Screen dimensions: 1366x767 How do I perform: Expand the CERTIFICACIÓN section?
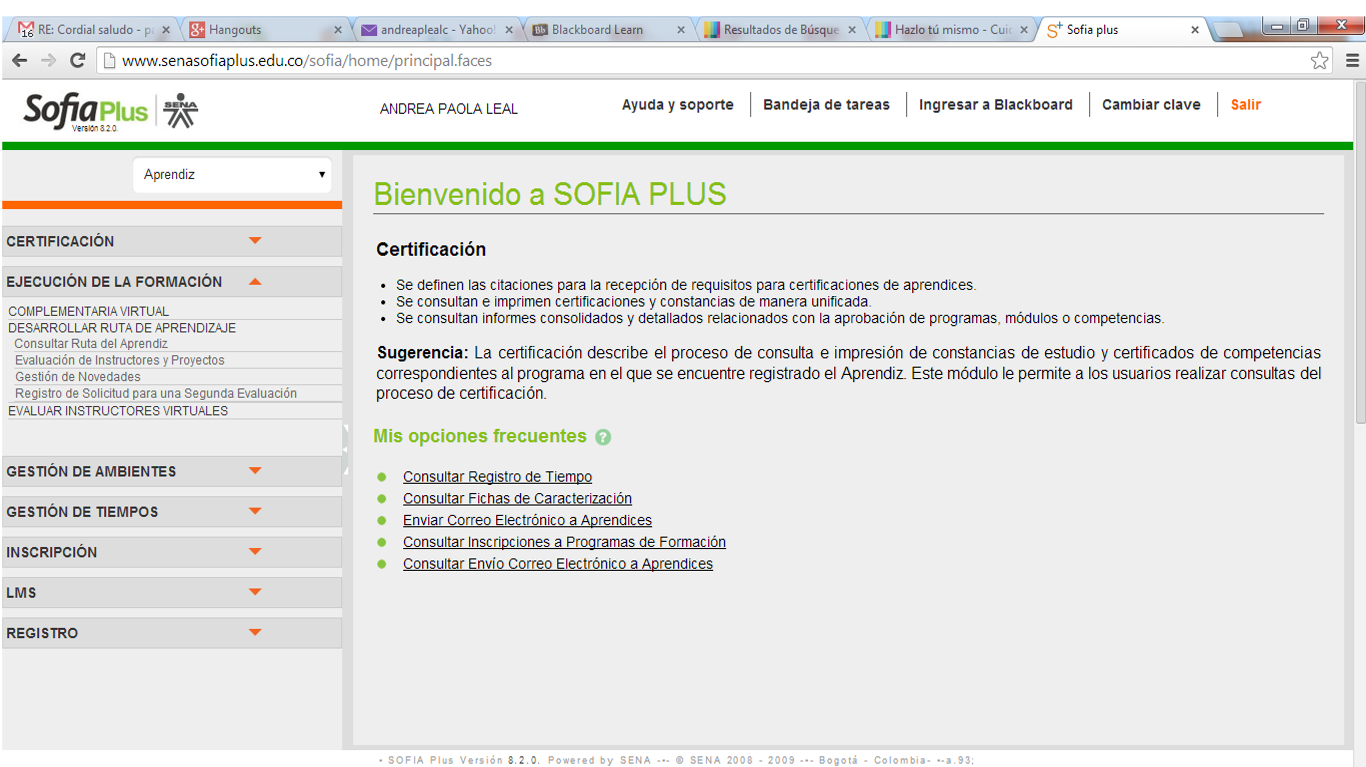172,241
